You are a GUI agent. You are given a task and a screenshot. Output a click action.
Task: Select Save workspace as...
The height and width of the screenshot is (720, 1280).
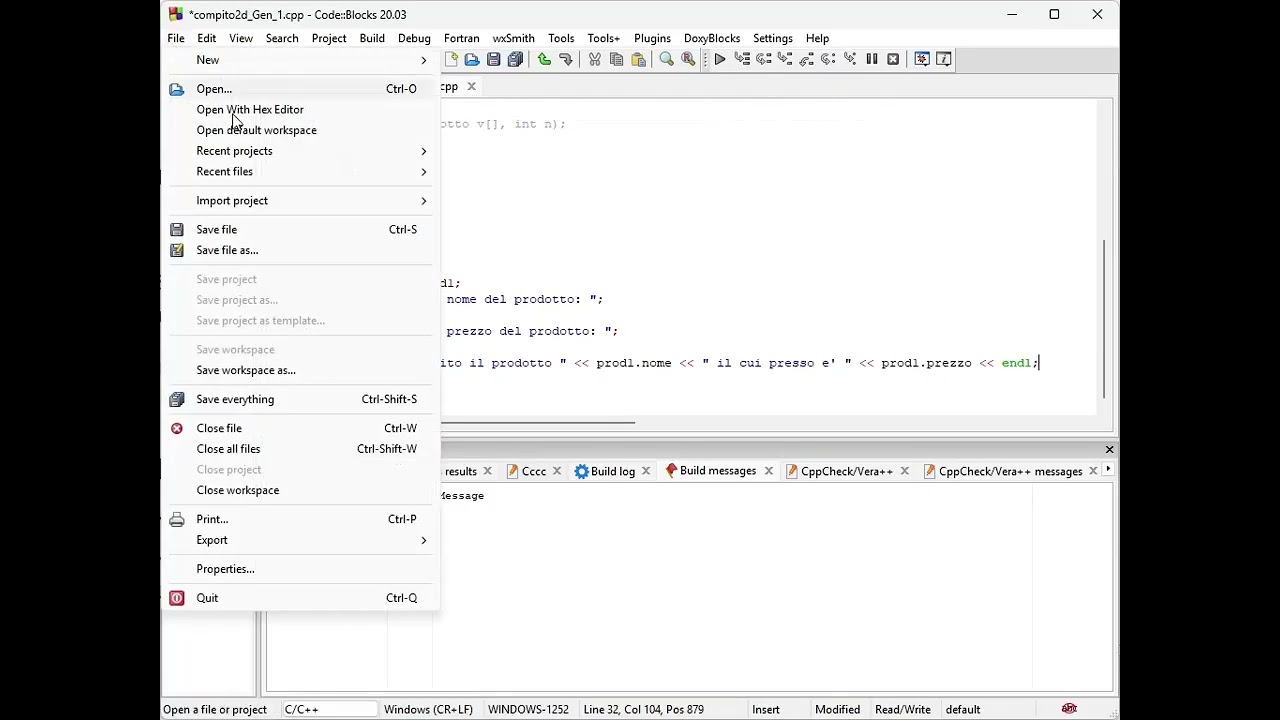(301, 370)
